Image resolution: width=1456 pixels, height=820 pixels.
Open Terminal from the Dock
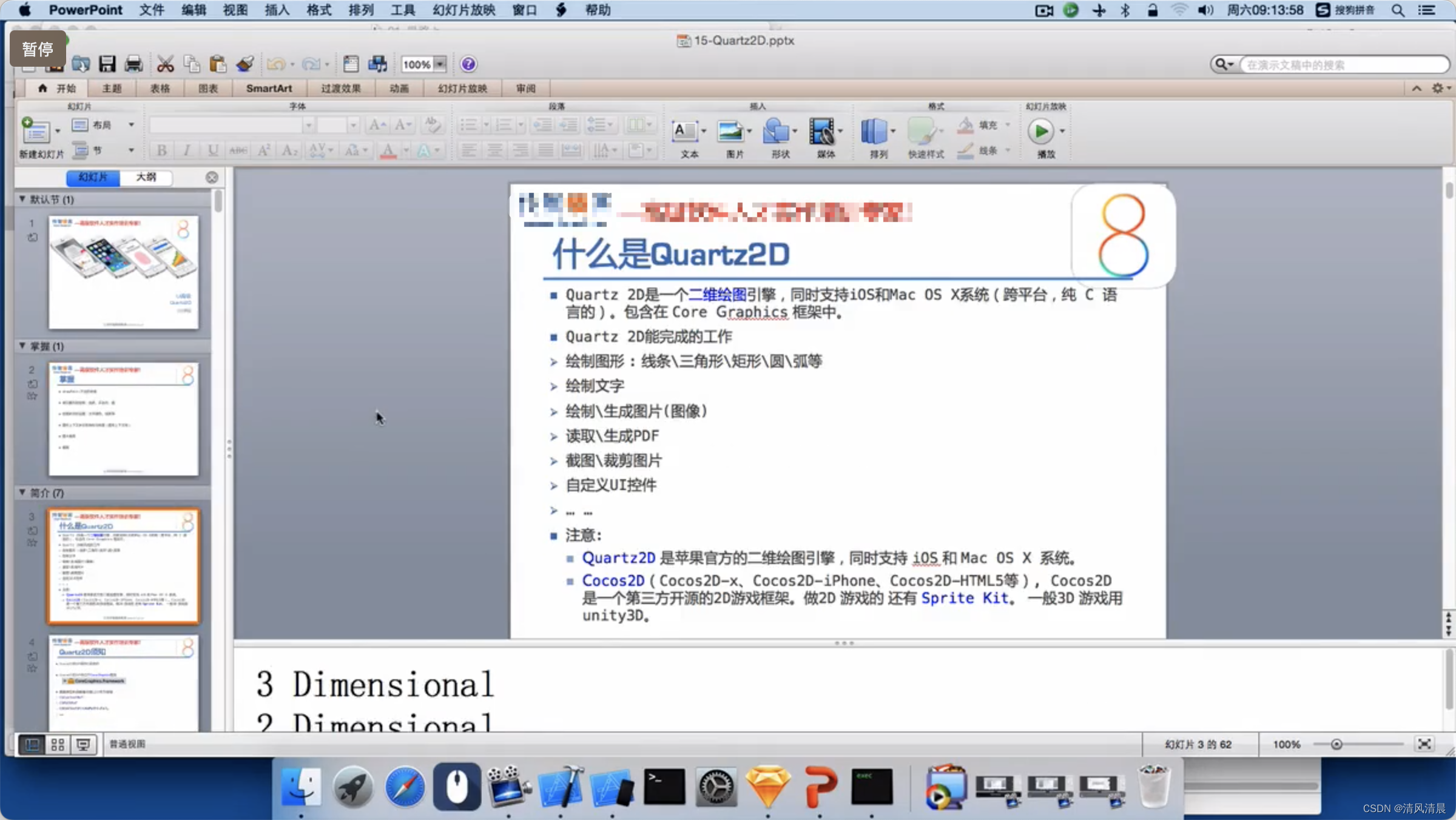click(664, 787)
